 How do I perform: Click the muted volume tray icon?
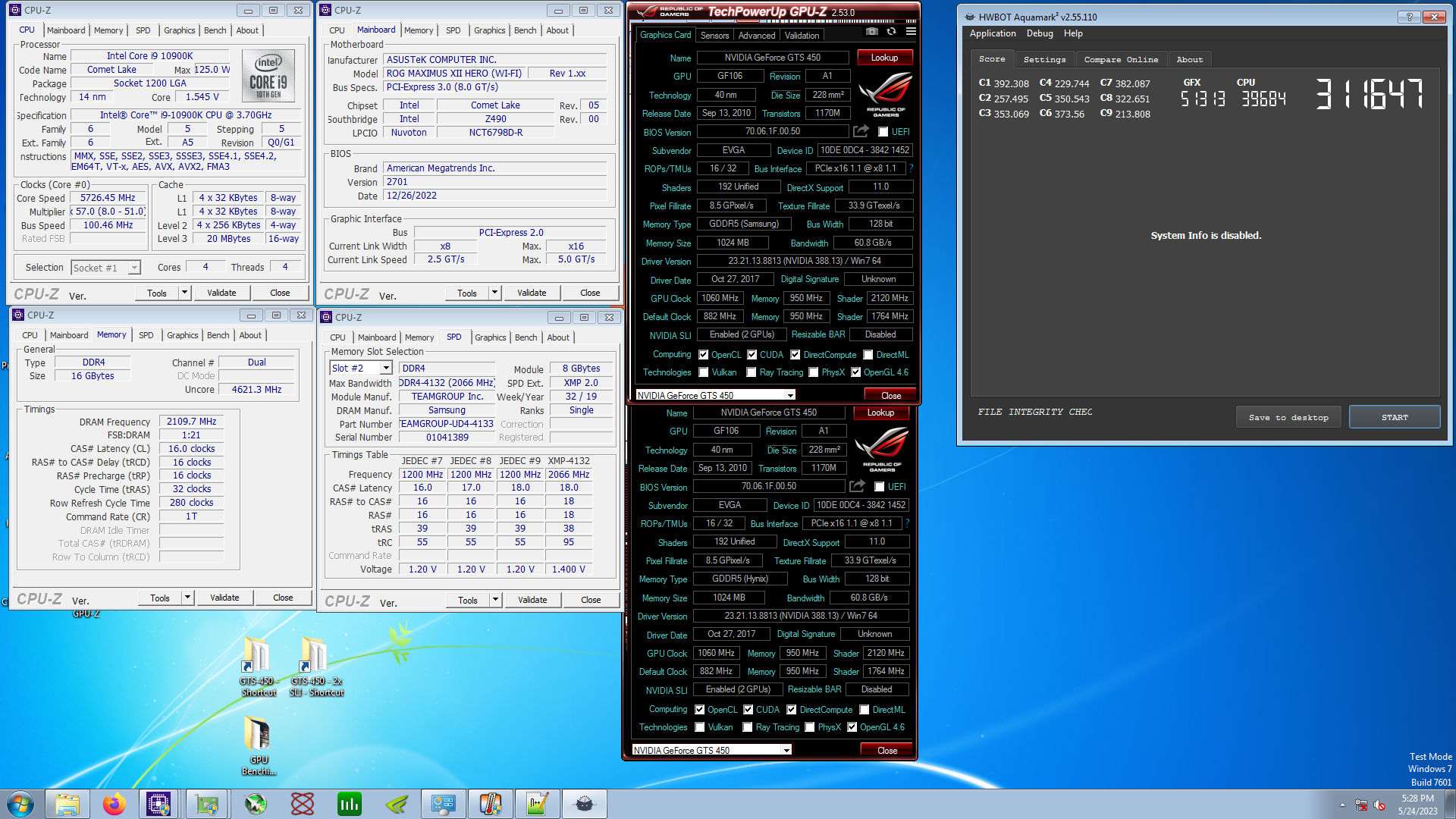[1379, 805]
